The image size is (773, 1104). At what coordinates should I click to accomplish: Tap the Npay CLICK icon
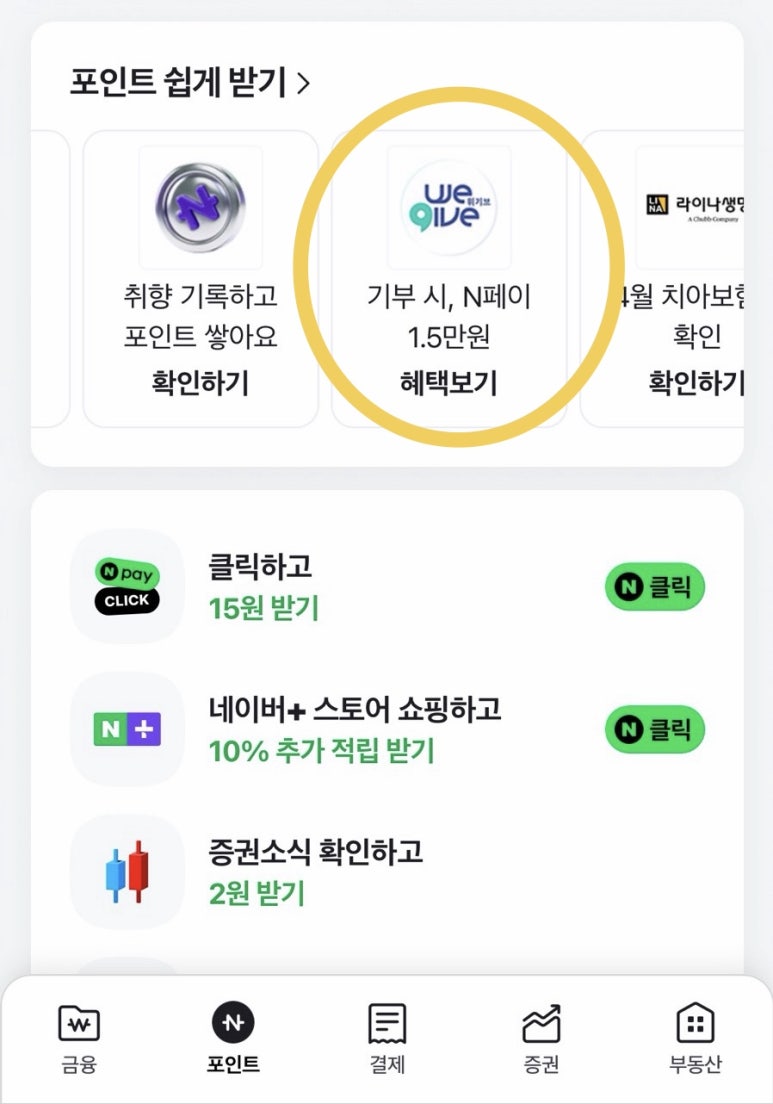pyautogui.click(x=127, y=587)
